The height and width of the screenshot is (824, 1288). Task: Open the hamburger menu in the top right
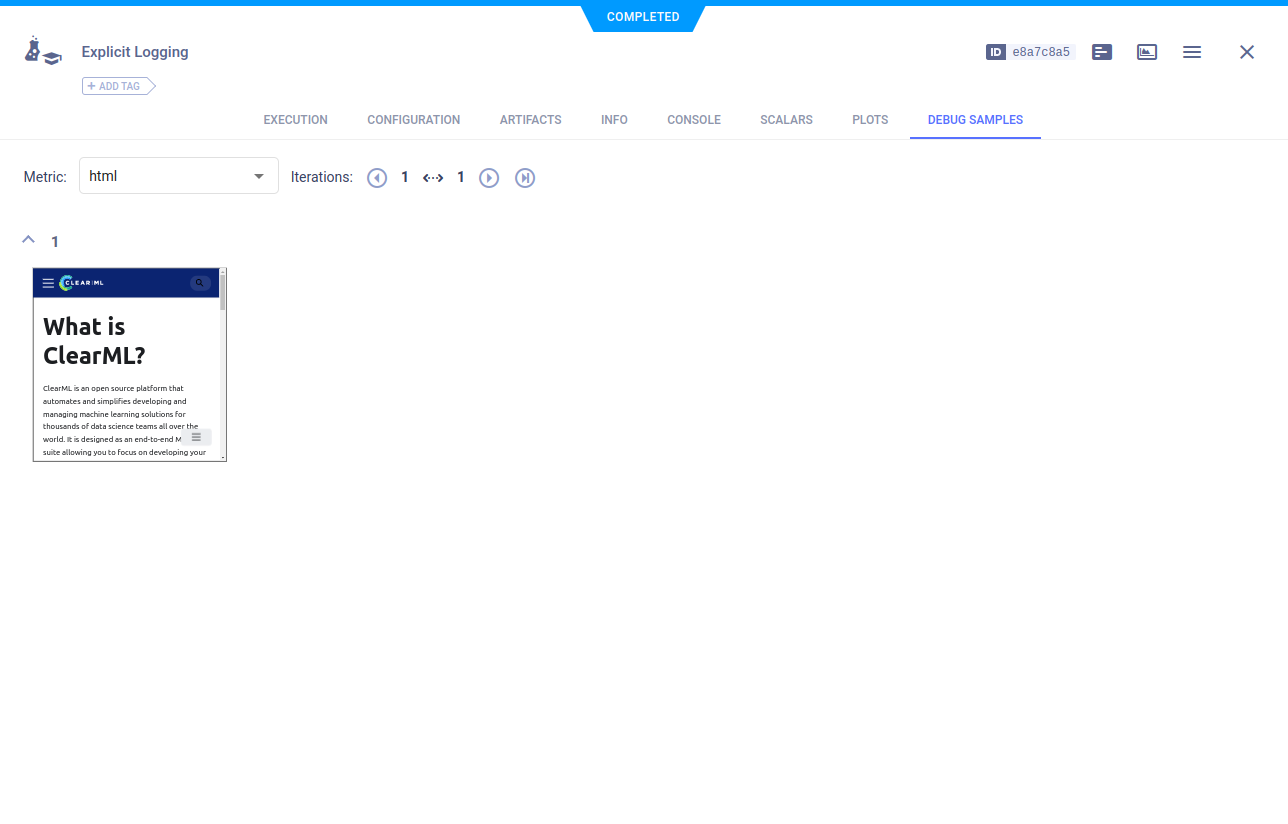(x=1192, y=52)
